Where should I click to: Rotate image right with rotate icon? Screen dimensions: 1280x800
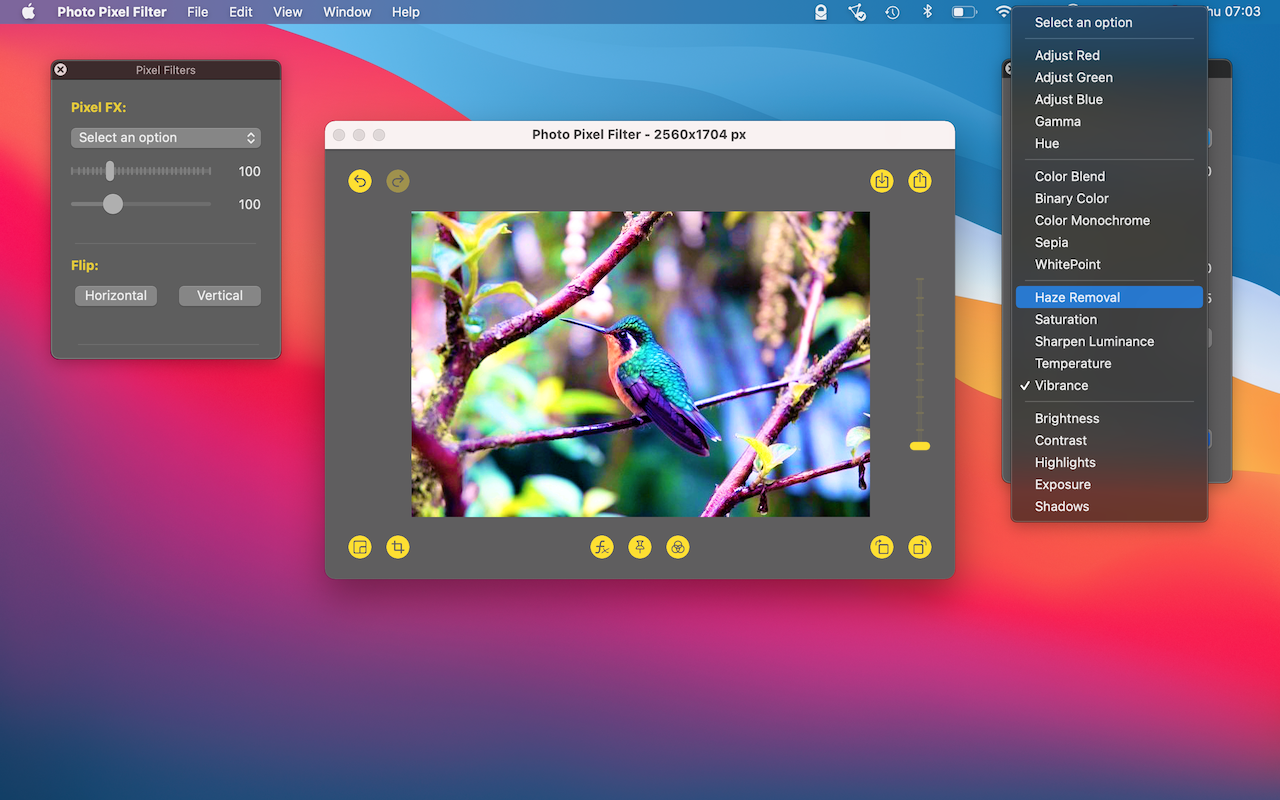[920, 547]
